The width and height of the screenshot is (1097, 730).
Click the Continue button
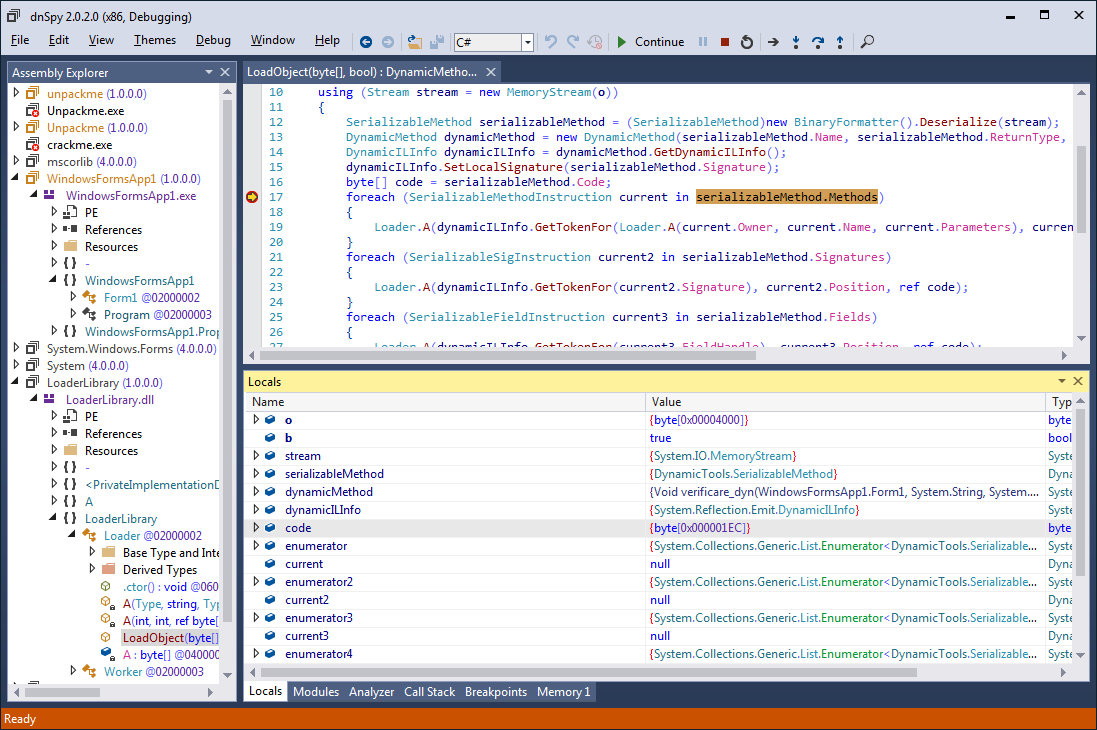pos(650,42)
